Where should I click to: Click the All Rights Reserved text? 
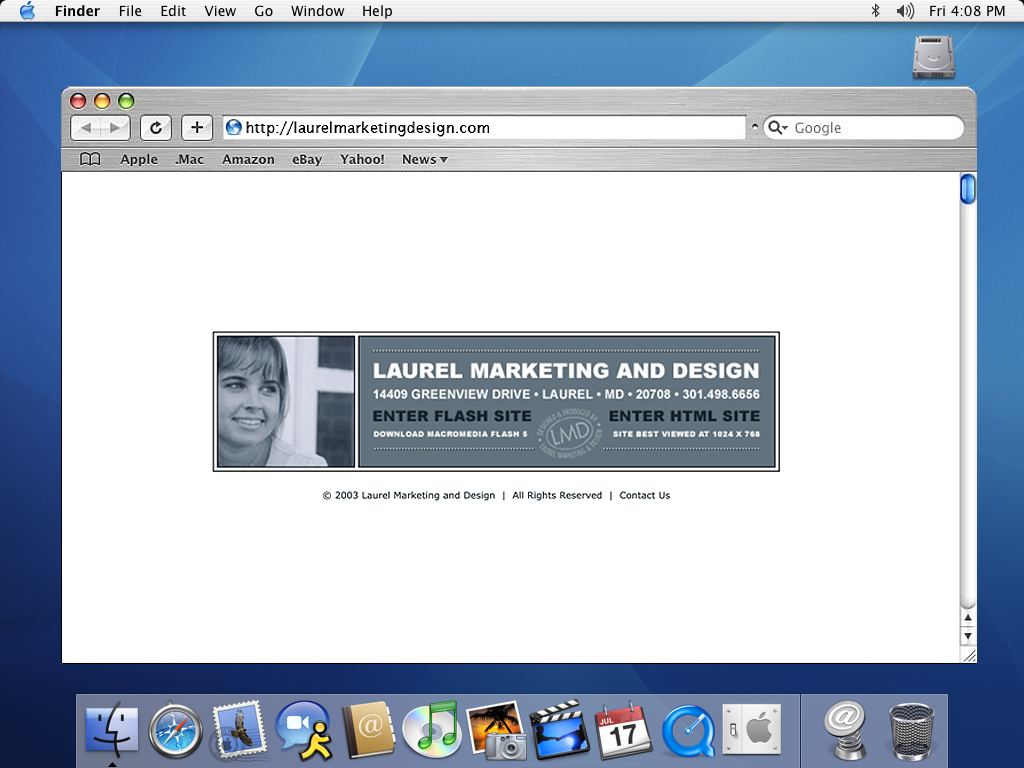point(557,495)
